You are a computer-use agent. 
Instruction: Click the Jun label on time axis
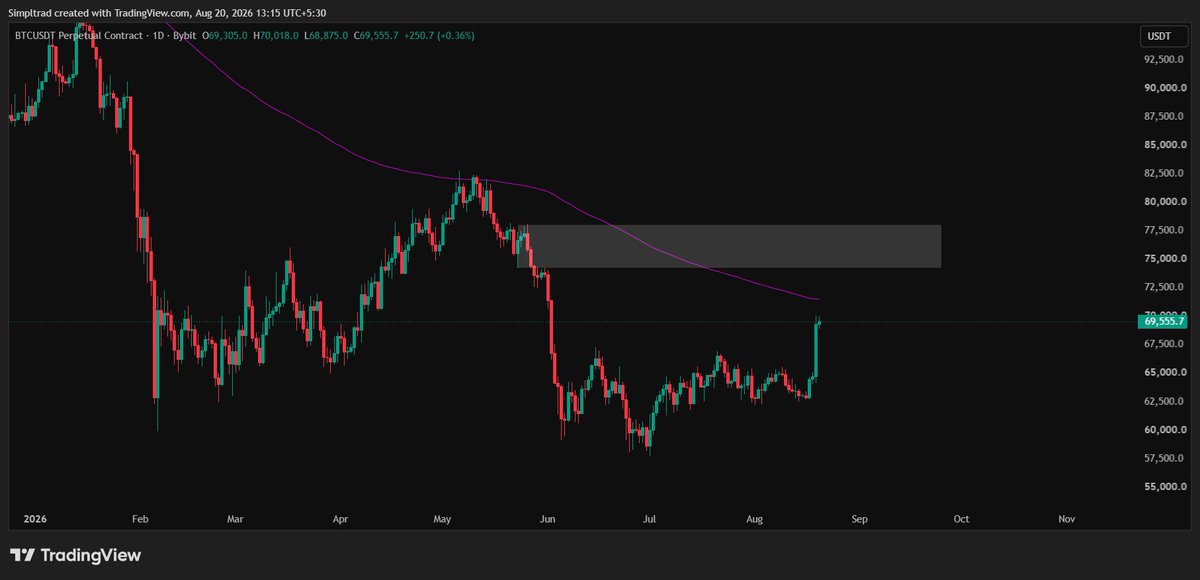(x=547, y=519)
